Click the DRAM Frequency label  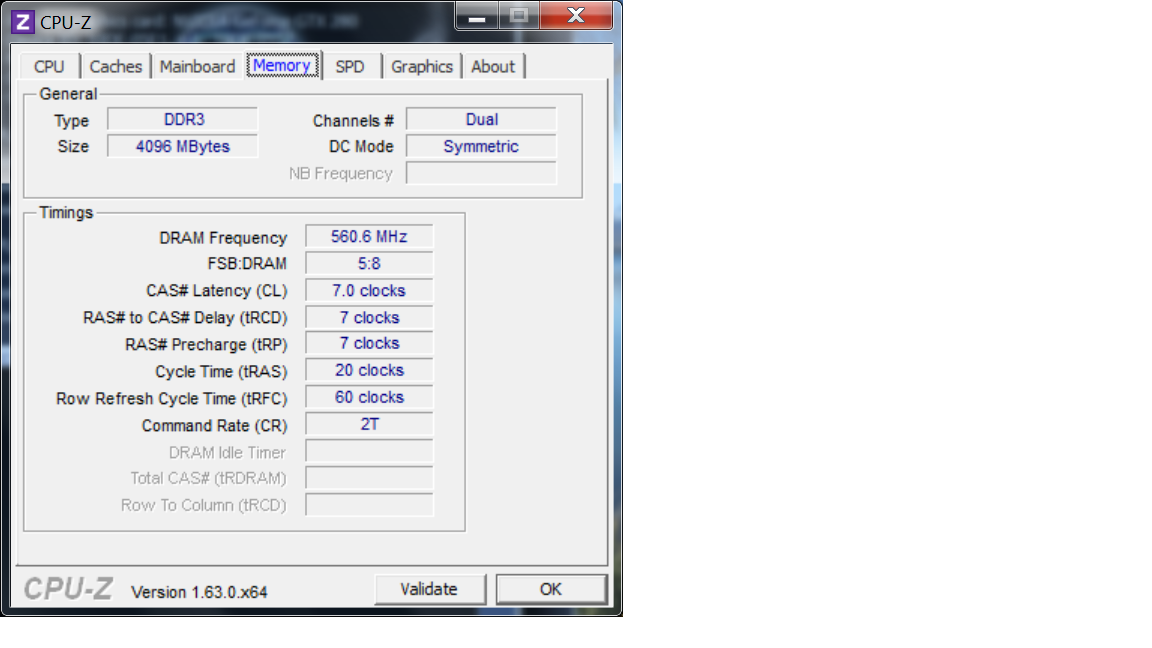tap(223, 238)
